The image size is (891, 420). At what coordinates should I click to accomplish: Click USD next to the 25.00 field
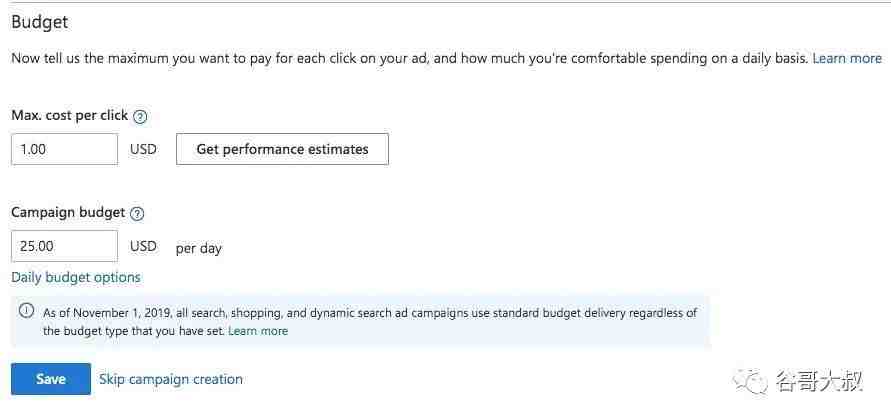143,246
